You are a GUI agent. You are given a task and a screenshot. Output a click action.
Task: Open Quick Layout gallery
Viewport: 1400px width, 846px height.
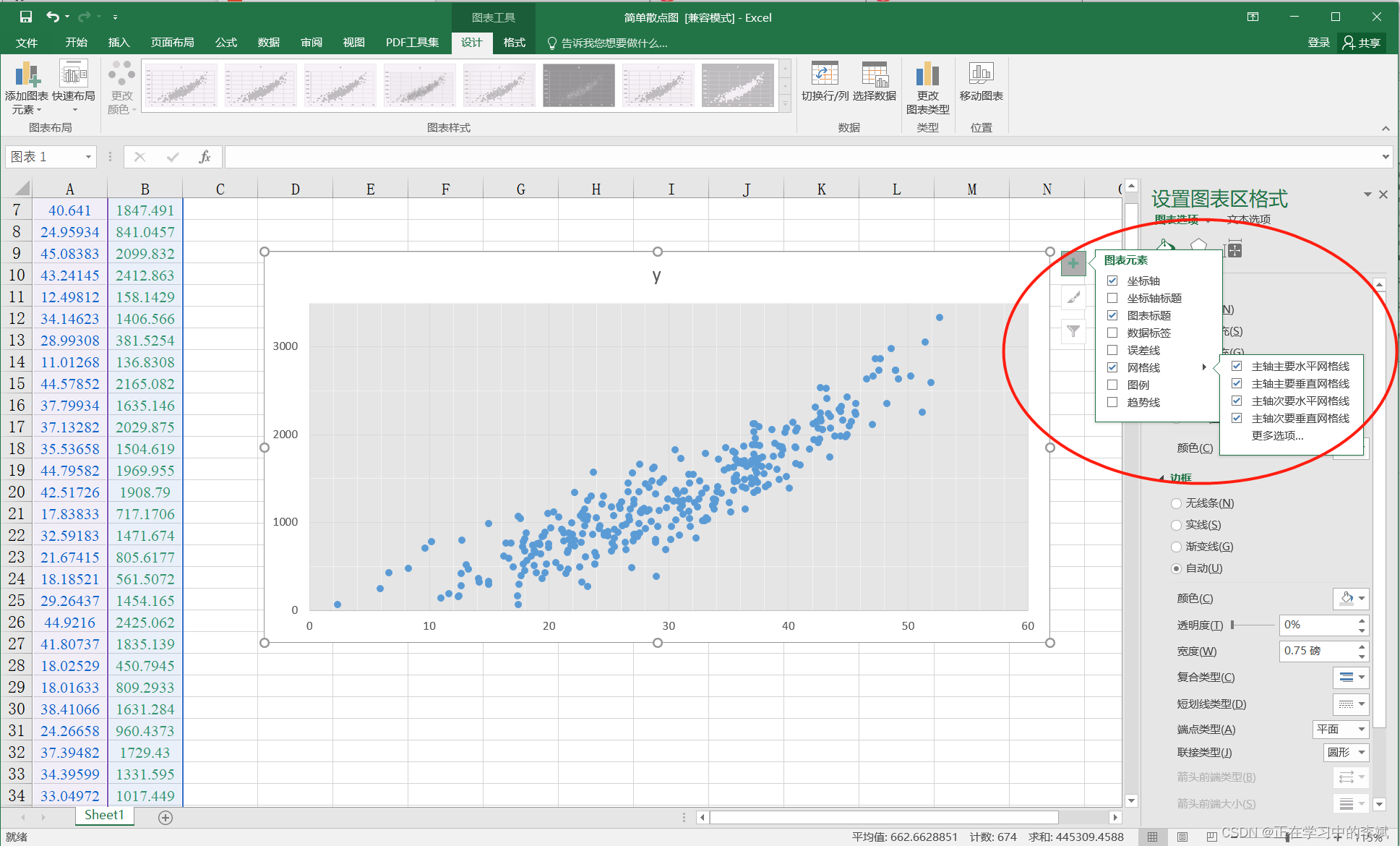click(74, 87)
